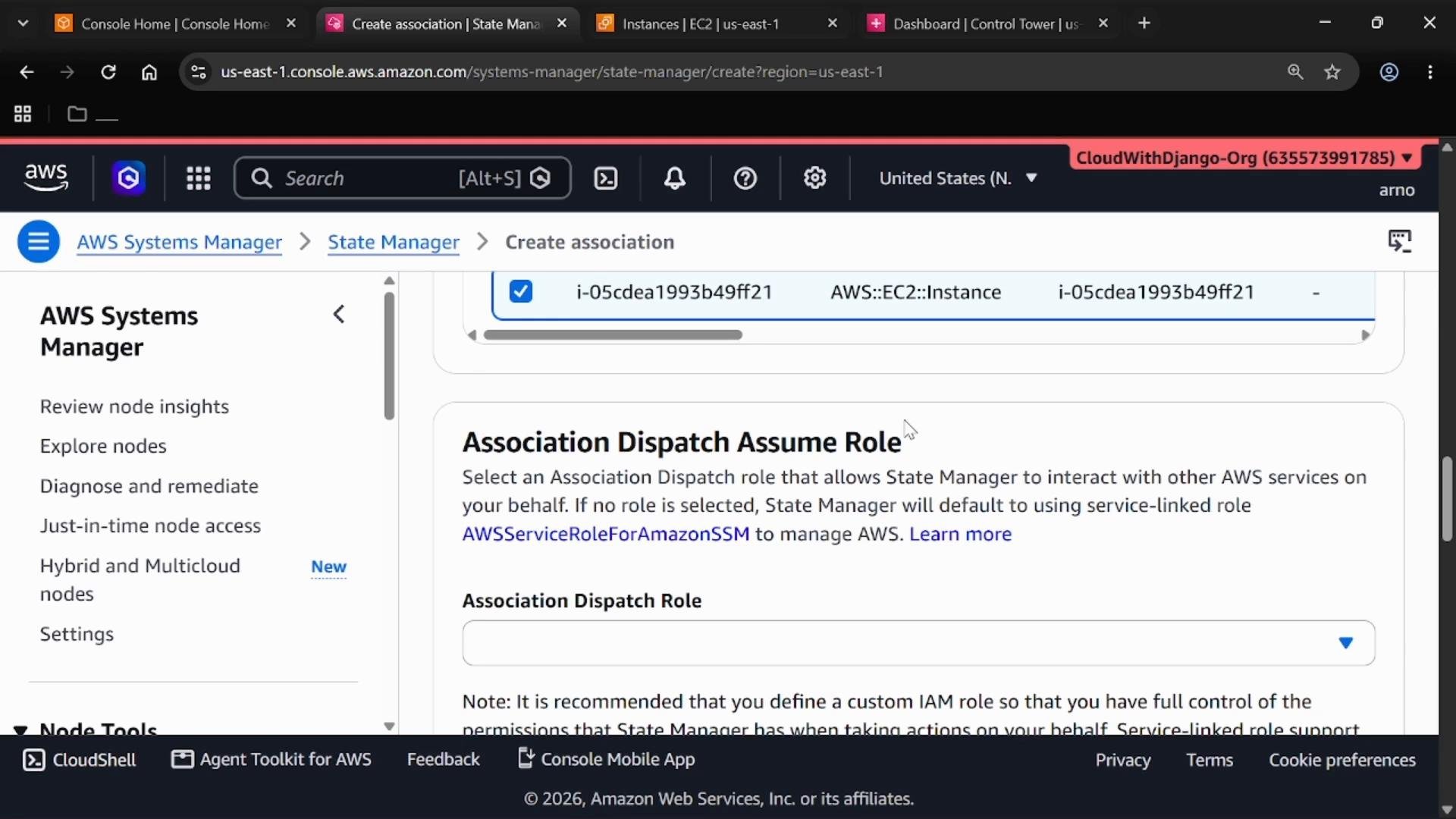Go to the browser home page
The image size is (1456, 819).
click(149, 72)
